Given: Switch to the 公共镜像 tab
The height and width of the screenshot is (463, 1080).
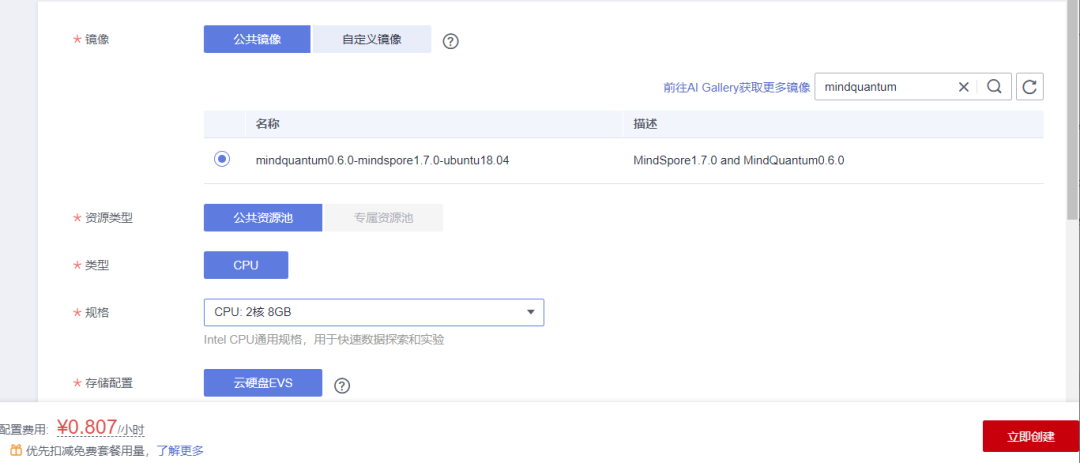Looking at the screenshot, I should pyautogui.click(x=257, y=39).
